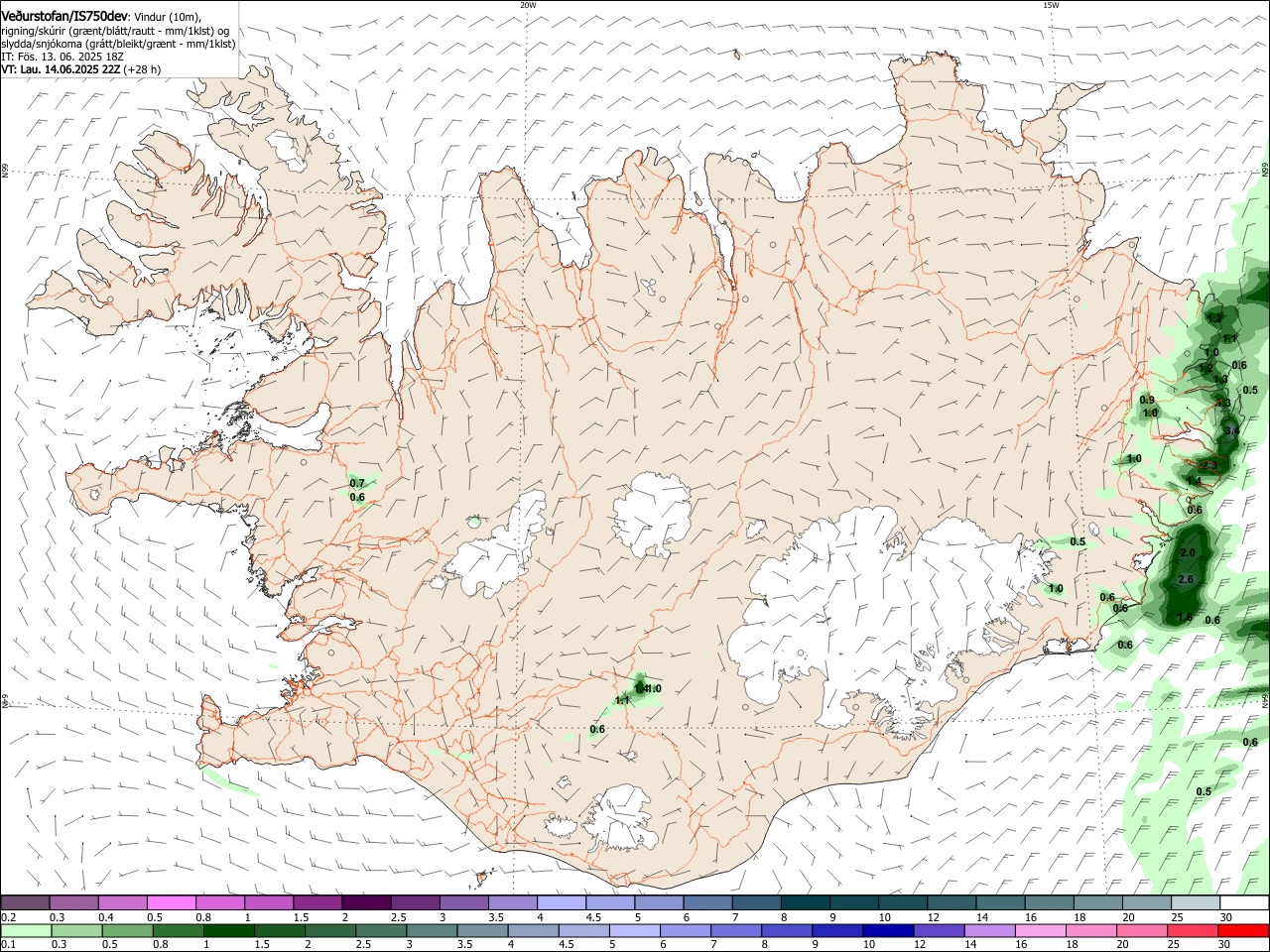
Task: Select the slate blue 6 swatch in the upper legend row
Action: pyautogui.click(x=708, y=903)
